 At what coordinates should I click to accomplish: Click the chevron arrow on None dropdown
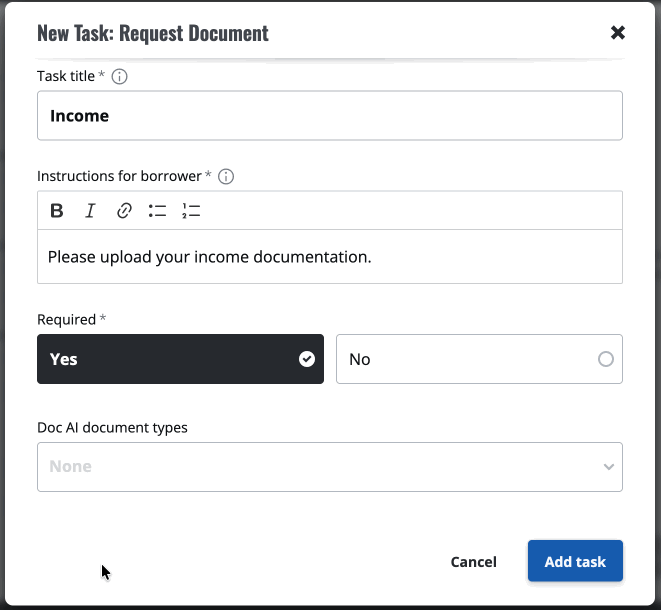coord(609,467)
